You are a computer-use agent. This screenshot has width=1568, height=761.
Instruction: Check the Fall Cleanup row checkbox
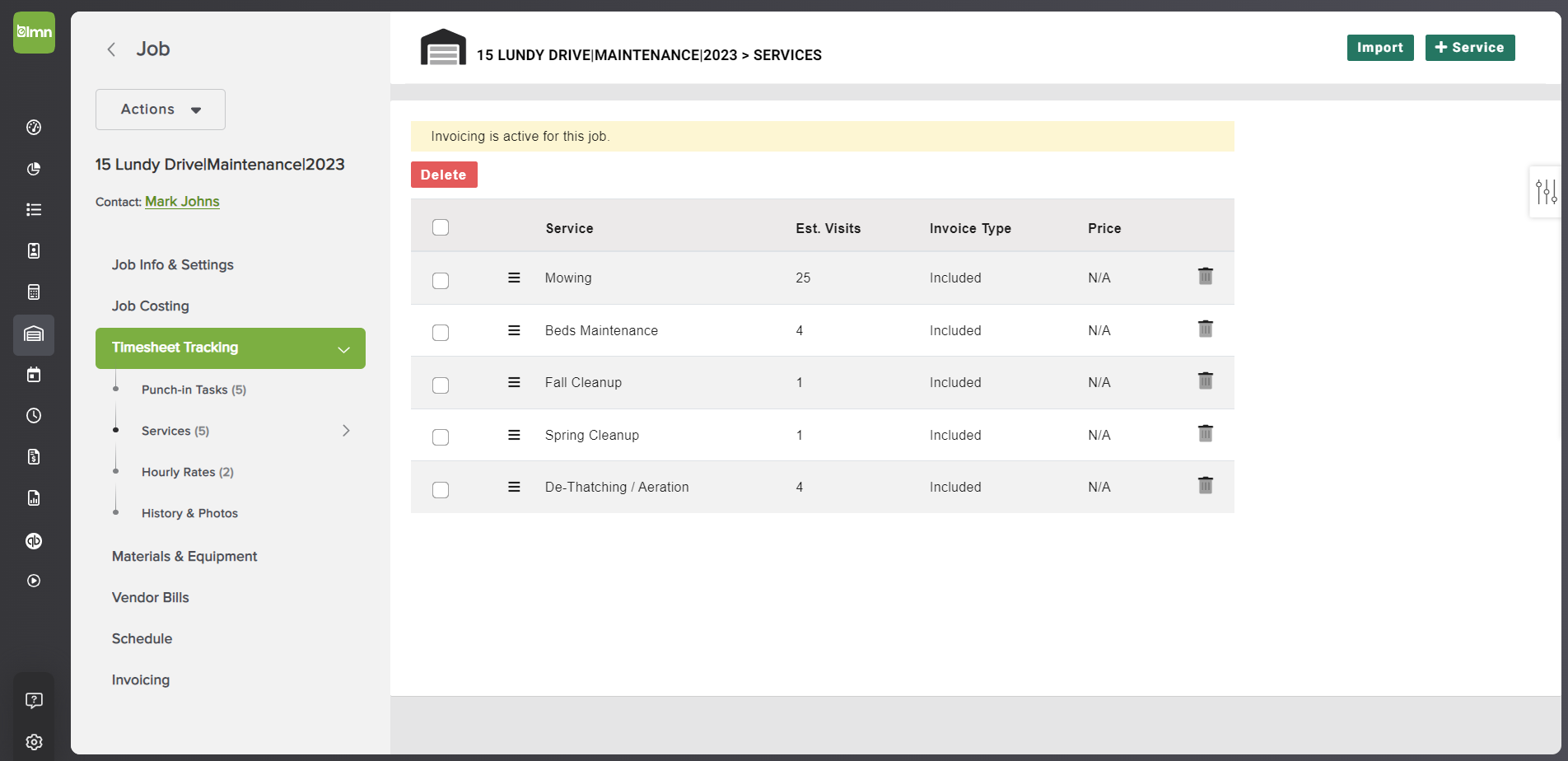441,385
